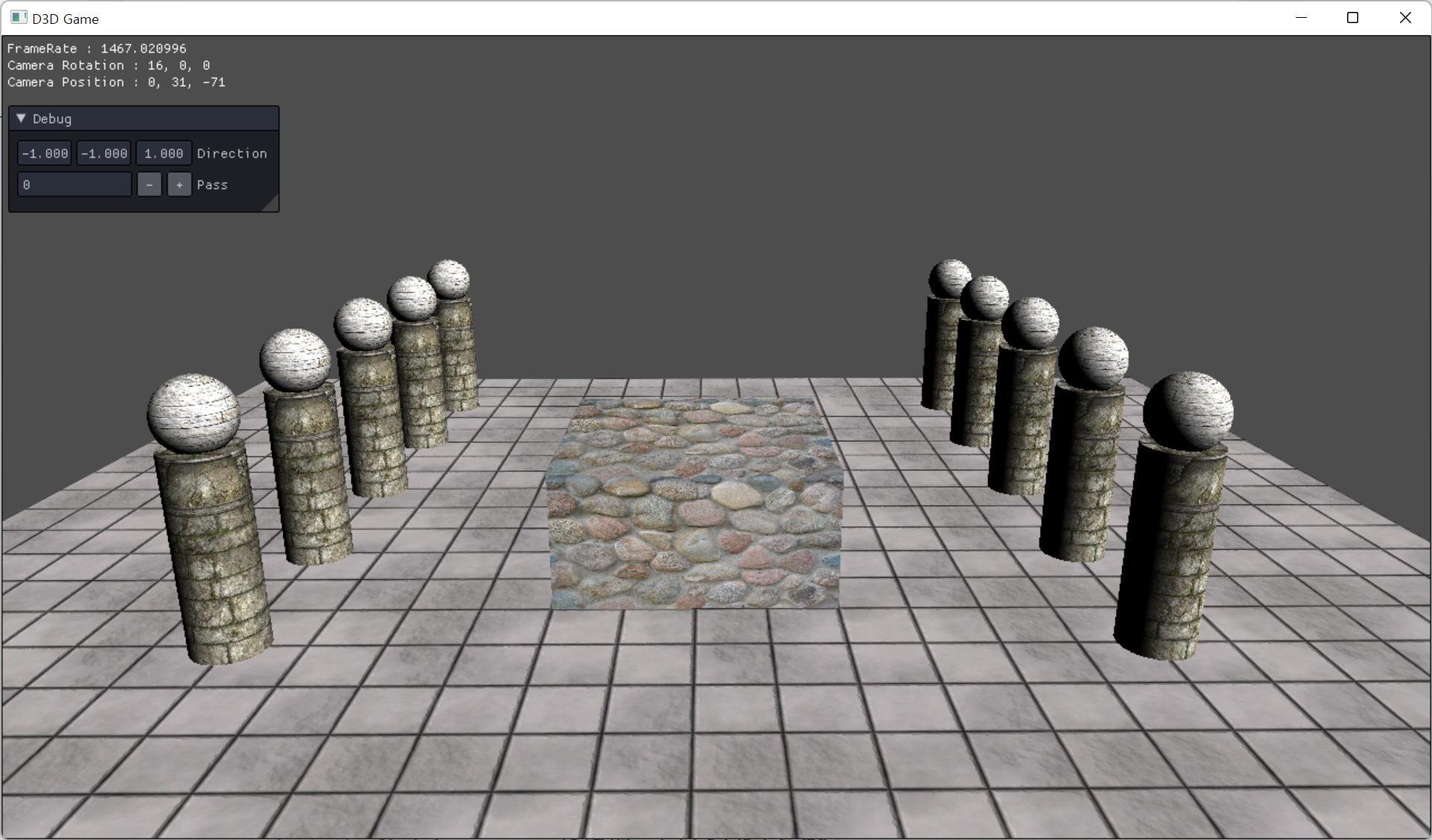Select the second Direction value field

coord(104,153)
